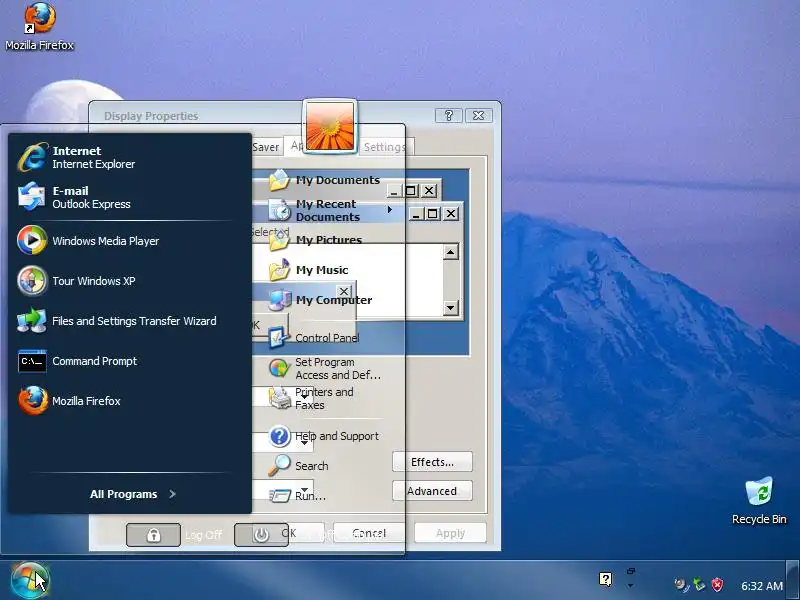This screenshot has height=600, width=800.
Task: Open the Recycle Bin desktop icon
Action: click(x=759, y=501)
